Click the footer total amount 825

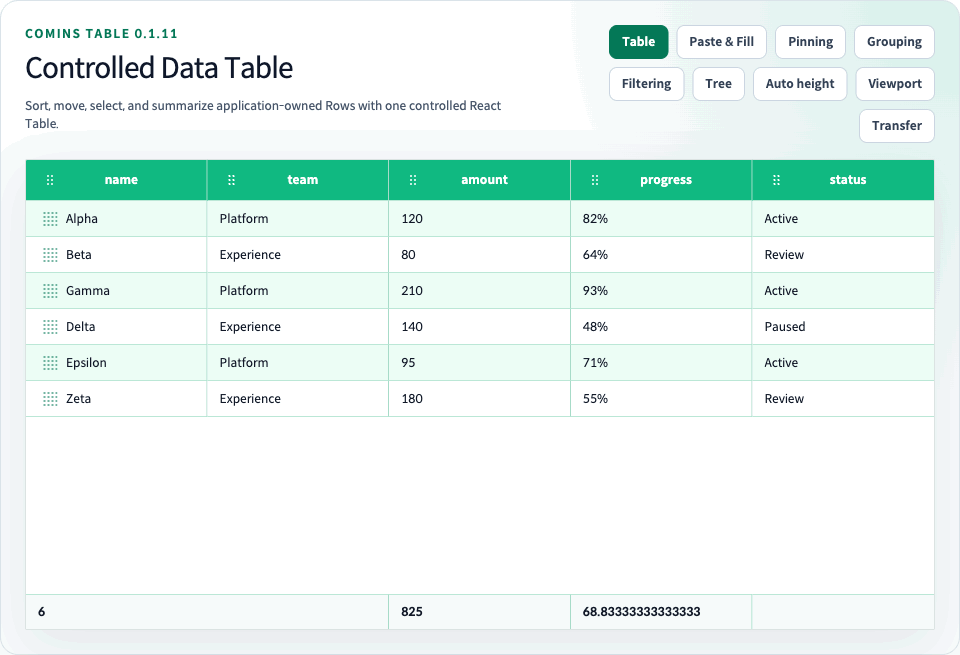pyautogui.click(x=479, y=612)
